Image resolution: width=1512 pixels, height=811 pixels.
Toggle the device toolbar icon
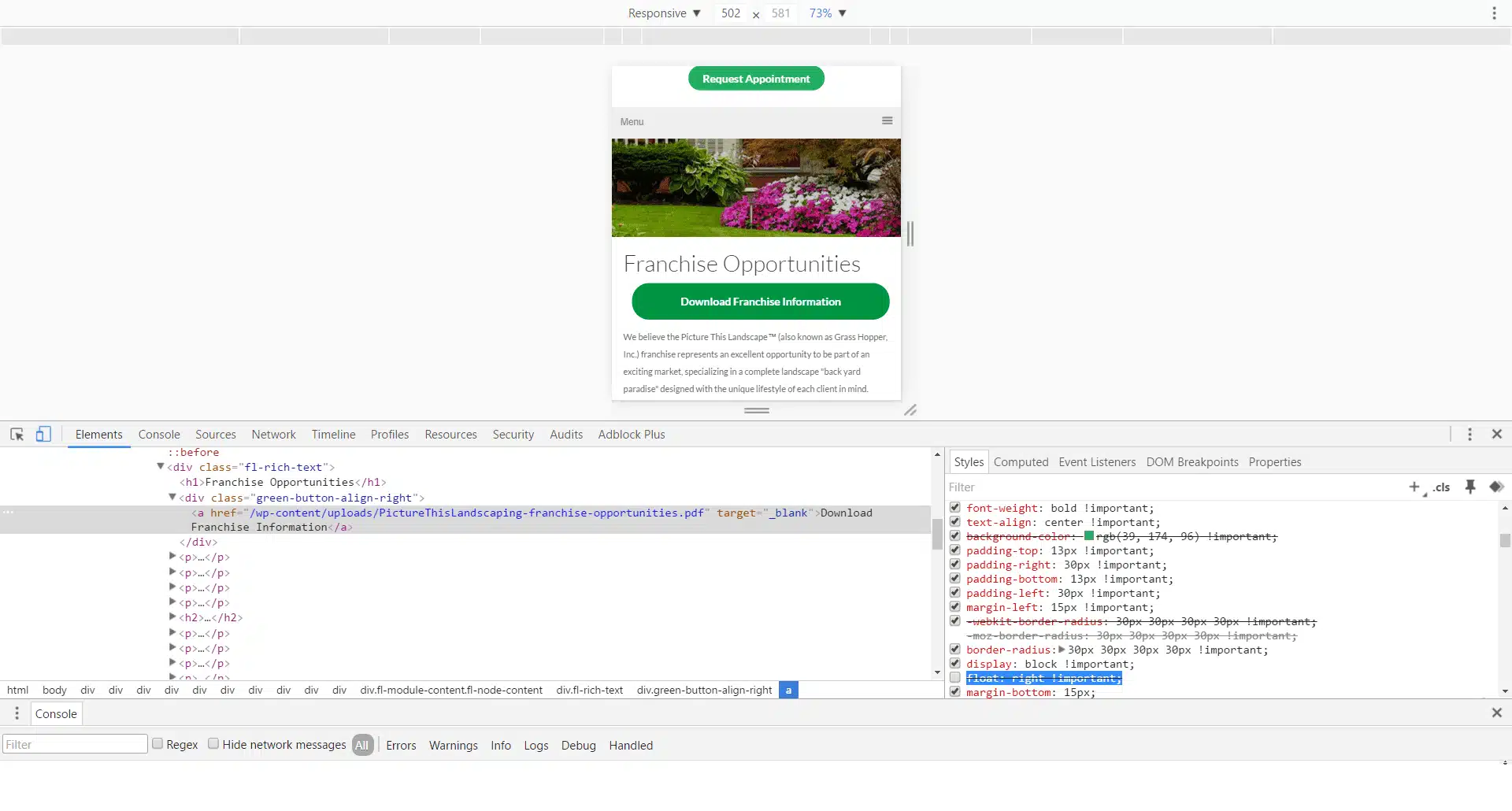pos(43,435)
